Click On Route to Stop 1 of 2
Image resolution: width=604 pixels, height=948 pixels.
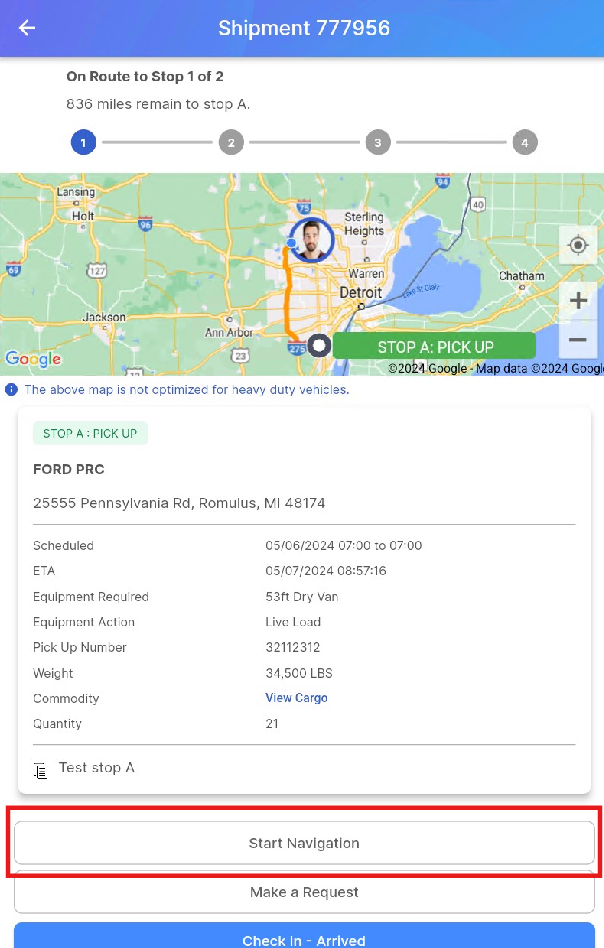pos(145,76)
